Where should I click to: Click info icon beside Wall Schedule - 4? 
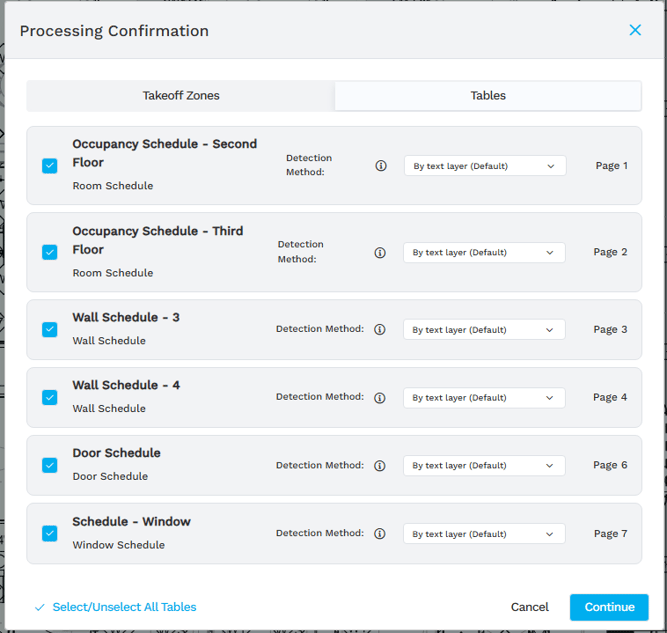380,397
